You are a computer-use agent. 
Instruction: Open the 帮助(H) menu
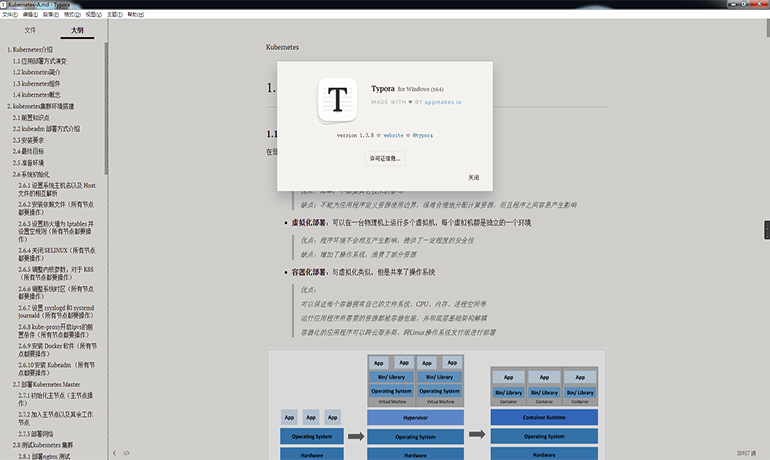[x=136, y=15]
